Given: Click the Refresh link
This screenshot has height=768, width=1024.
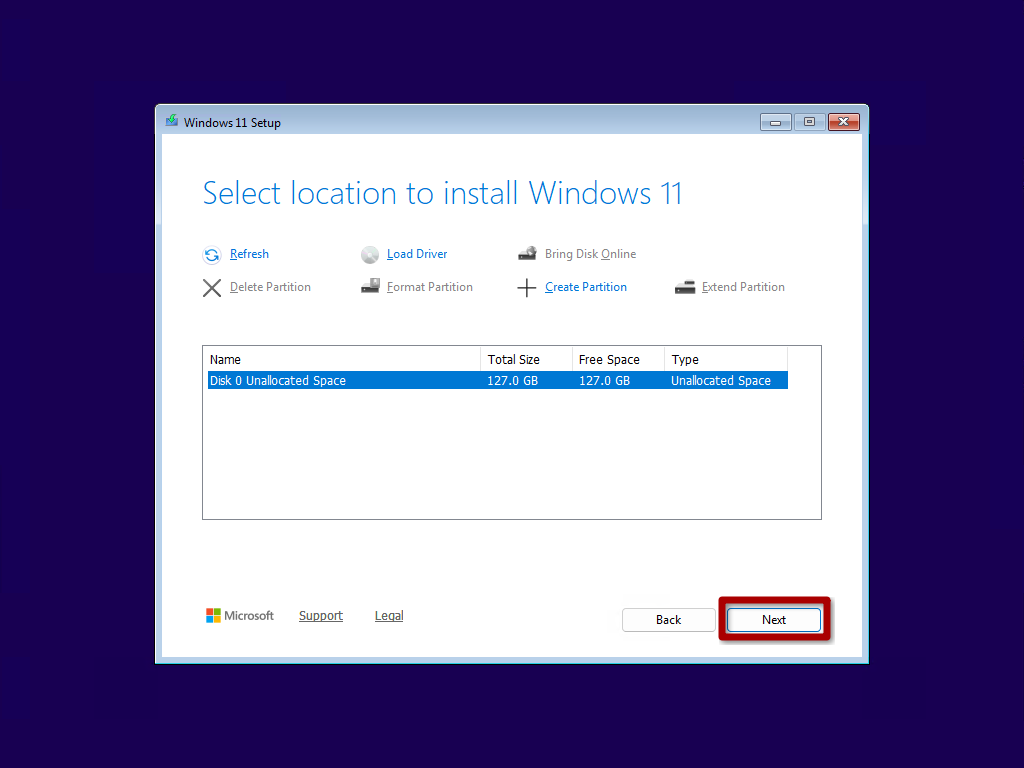Looking at the screenshot, I should (249, 254).
